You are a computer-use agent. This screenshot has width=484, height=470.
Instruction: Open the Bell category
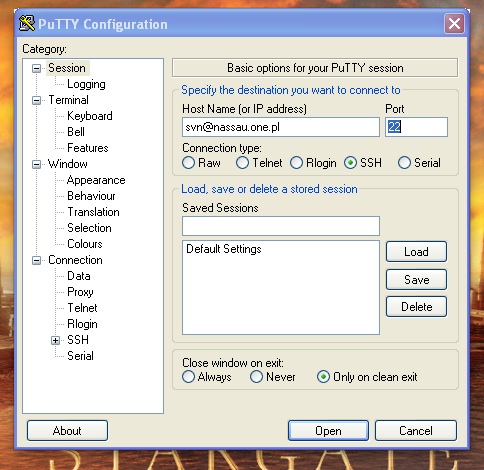coord(76,132)
